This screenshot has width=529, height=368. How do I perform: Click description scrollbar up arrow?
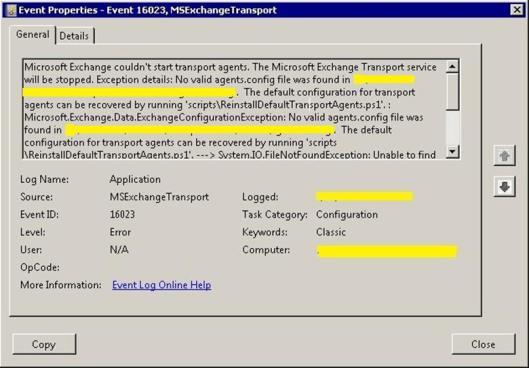point(452,66)
